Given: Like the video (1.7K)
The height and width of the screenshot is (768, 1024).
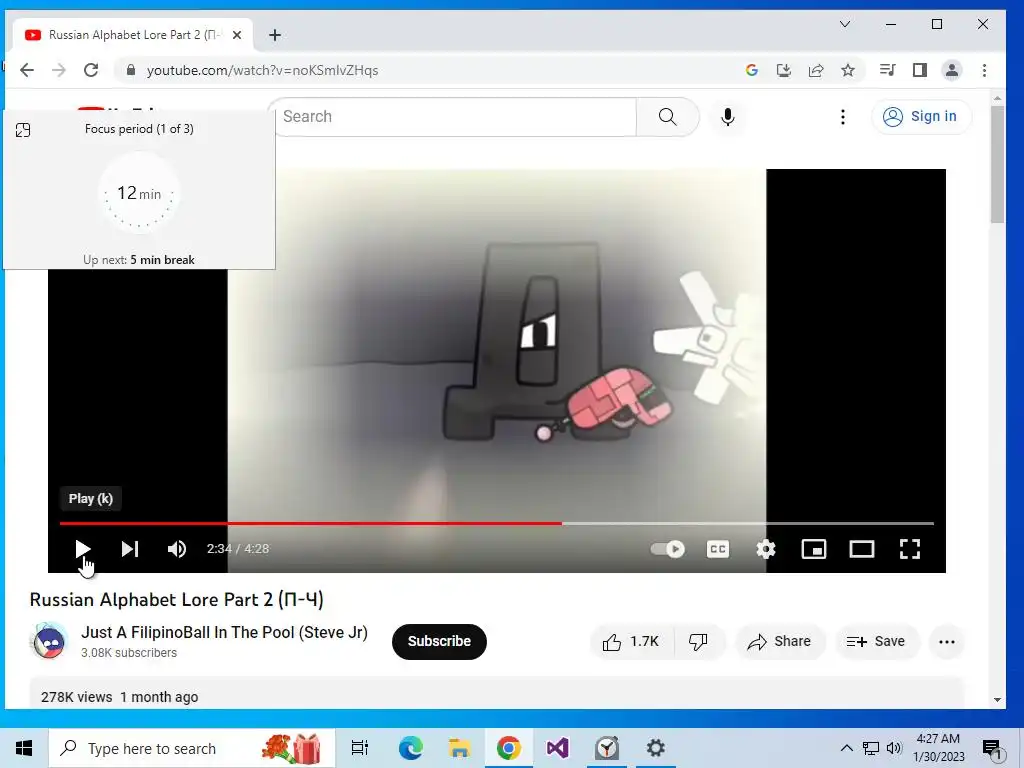Looking at the screenshot, I should (631, 642).
